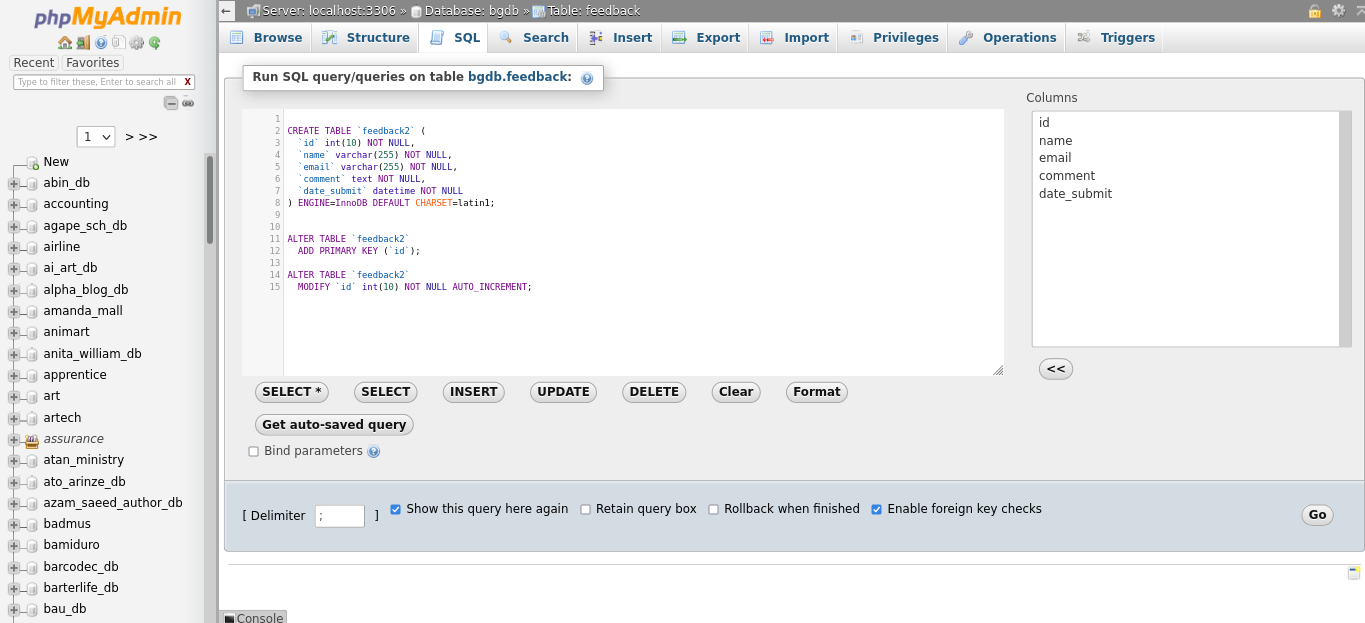Viewport: 1365px width, 623px height.
Task: Tick the Retain query box checkbox
Action: point(586,510)
